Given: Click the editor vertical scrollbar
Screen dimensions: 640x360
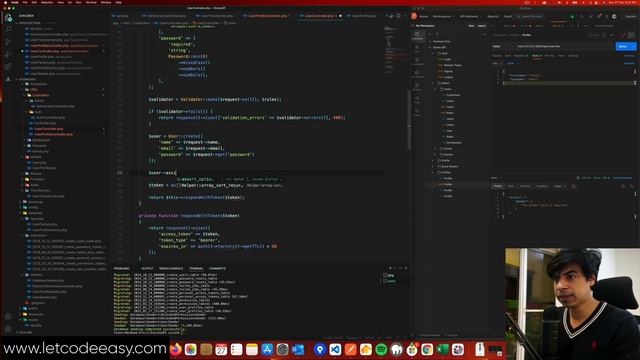Looking at the screenshot, I should tap(409, 119).
